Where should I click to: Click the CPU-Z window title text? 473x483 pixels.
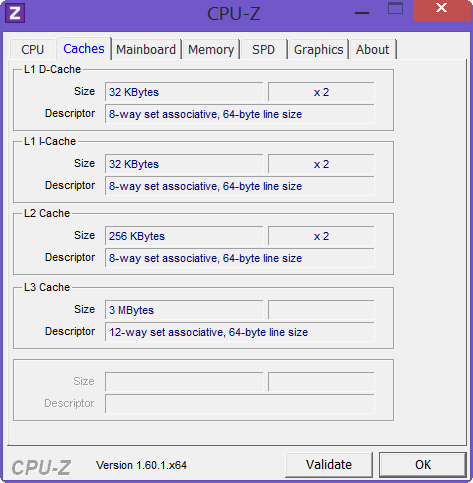click(233, 14)
